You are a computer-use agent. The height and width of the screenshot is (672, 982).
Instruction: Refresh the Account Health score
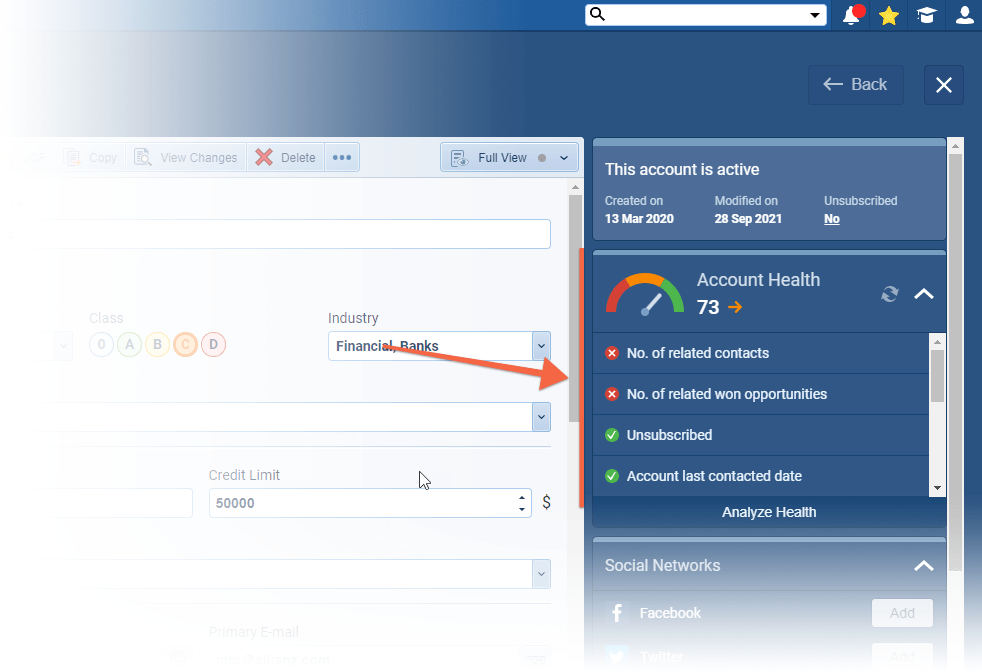(889, 294)
